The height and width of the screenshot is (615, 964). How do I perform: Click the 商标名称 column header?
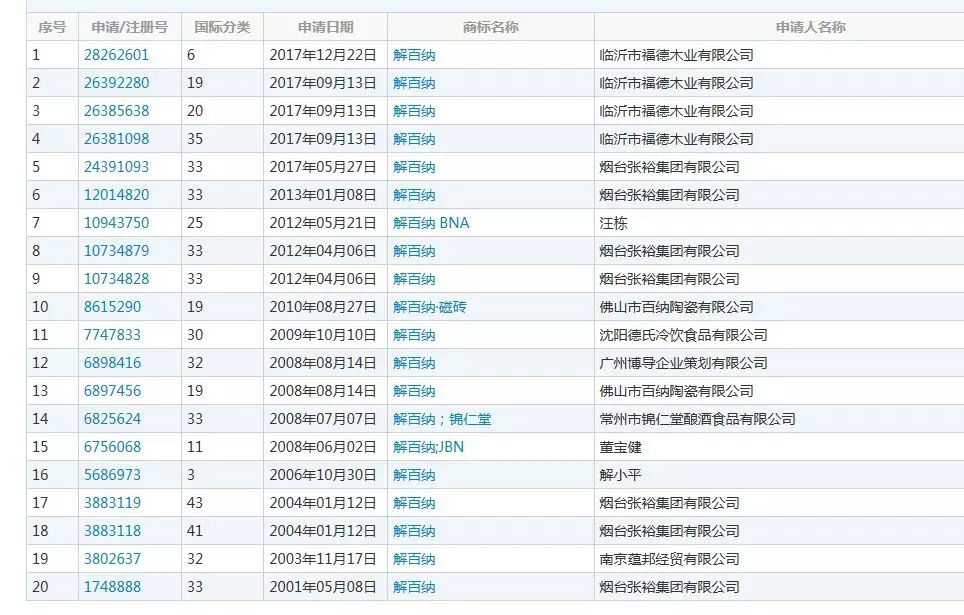click(x=491, y=27)
